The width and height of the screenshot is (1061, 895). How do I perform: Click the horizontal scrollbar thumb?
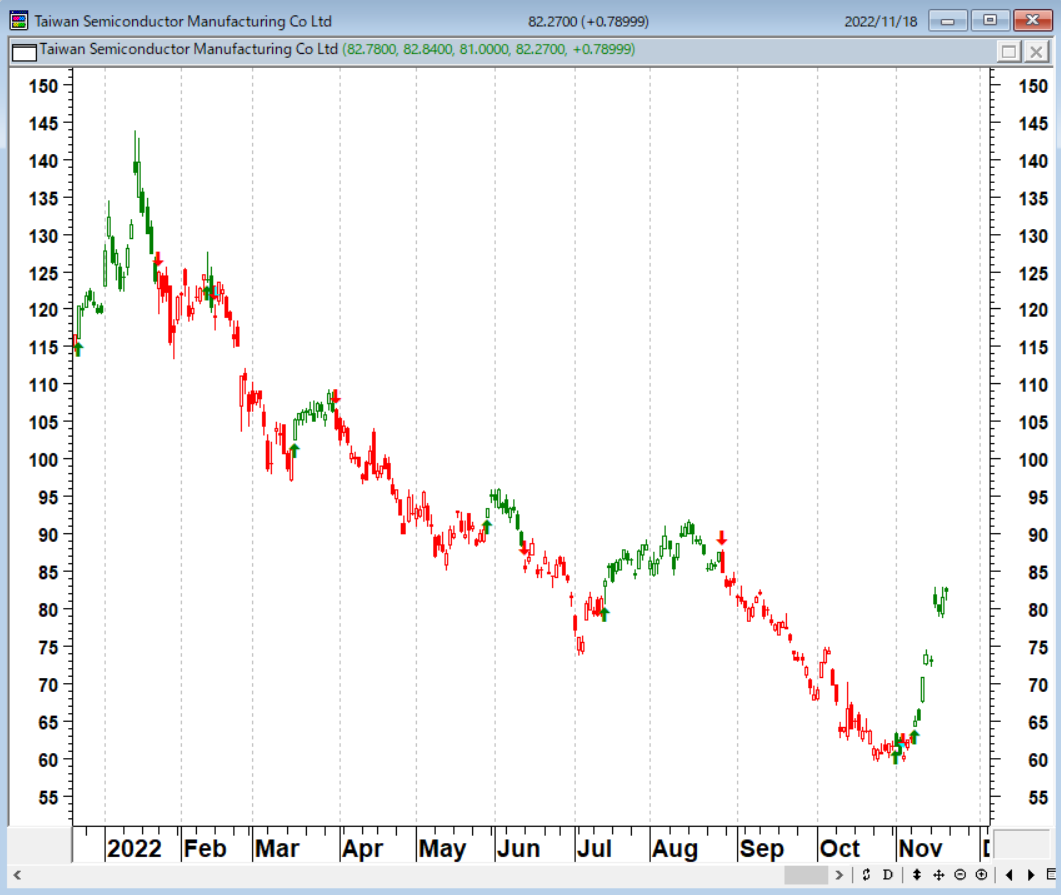[x=806, y=875]
